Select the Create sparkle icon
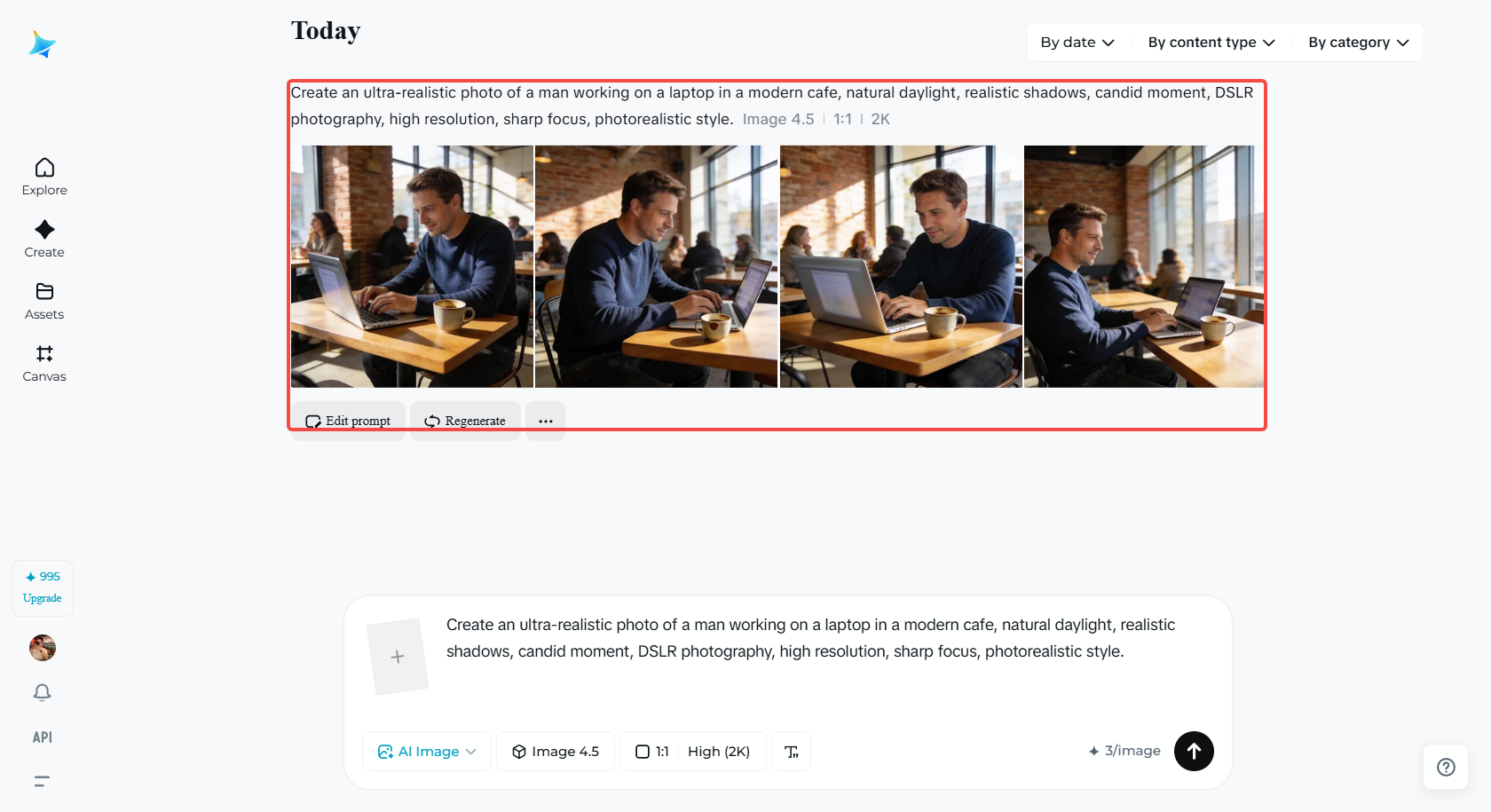Screen dimensions: 1491x812 [44, 229]
